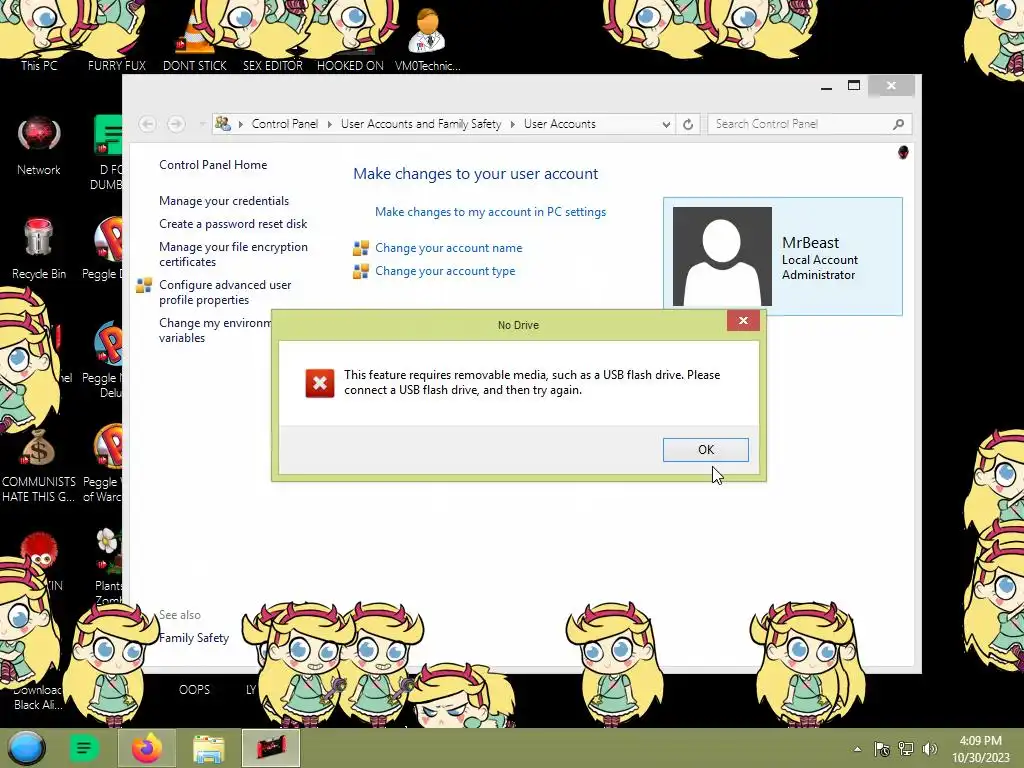The height and width of the screenshot is (768, 1024).
Task: Expand the address bar history dropdown
Action: coord(666,124)
